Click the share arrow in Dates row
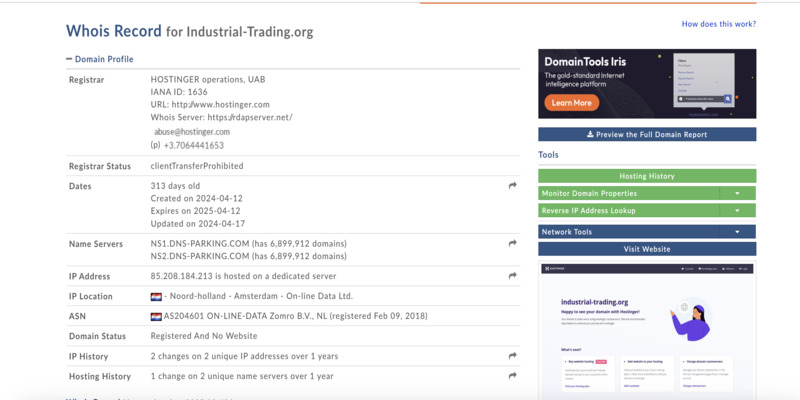Screen dimensions: 800x400 512,186
